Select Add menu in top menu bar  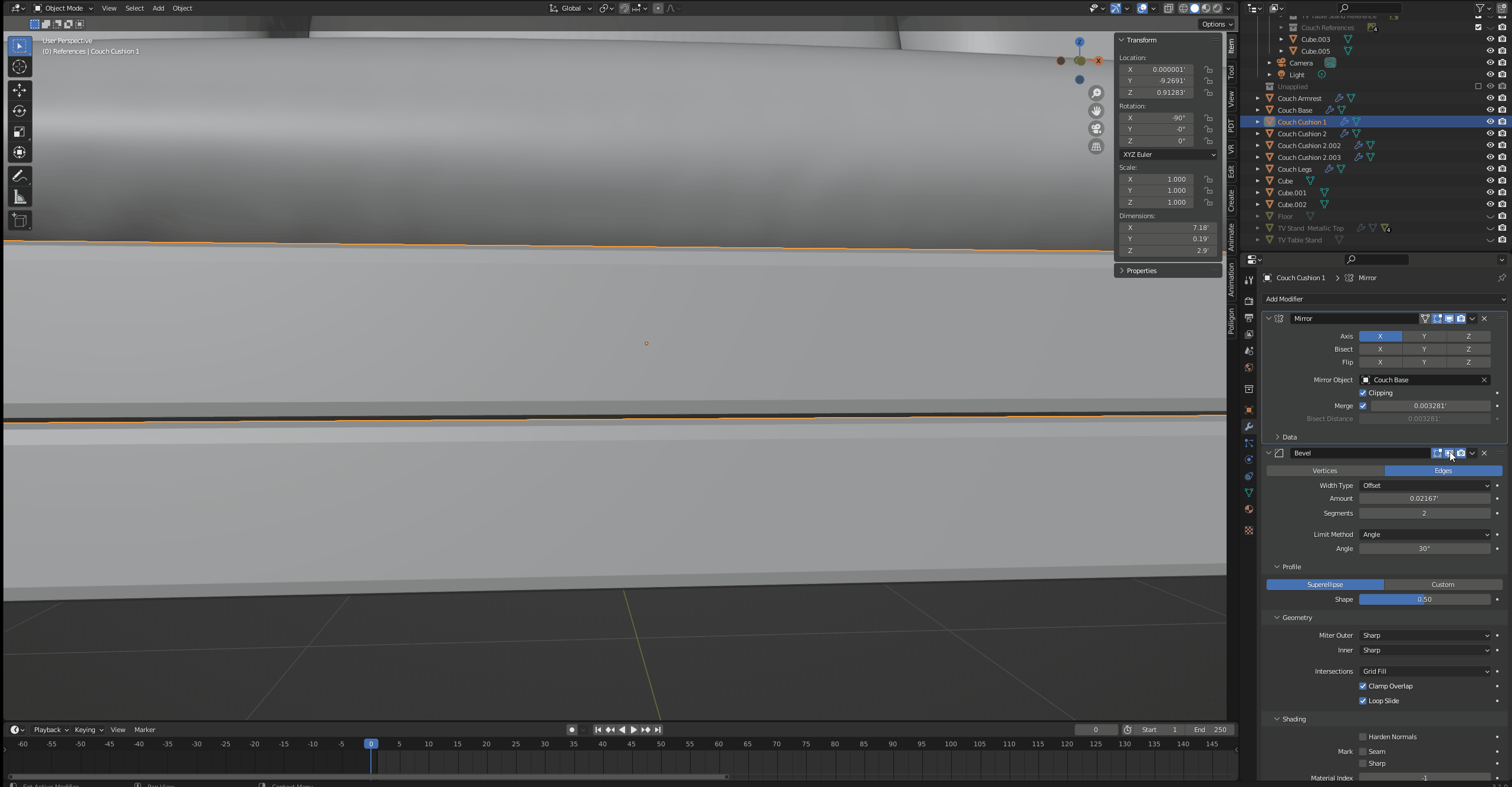click(x=158, y=8)
